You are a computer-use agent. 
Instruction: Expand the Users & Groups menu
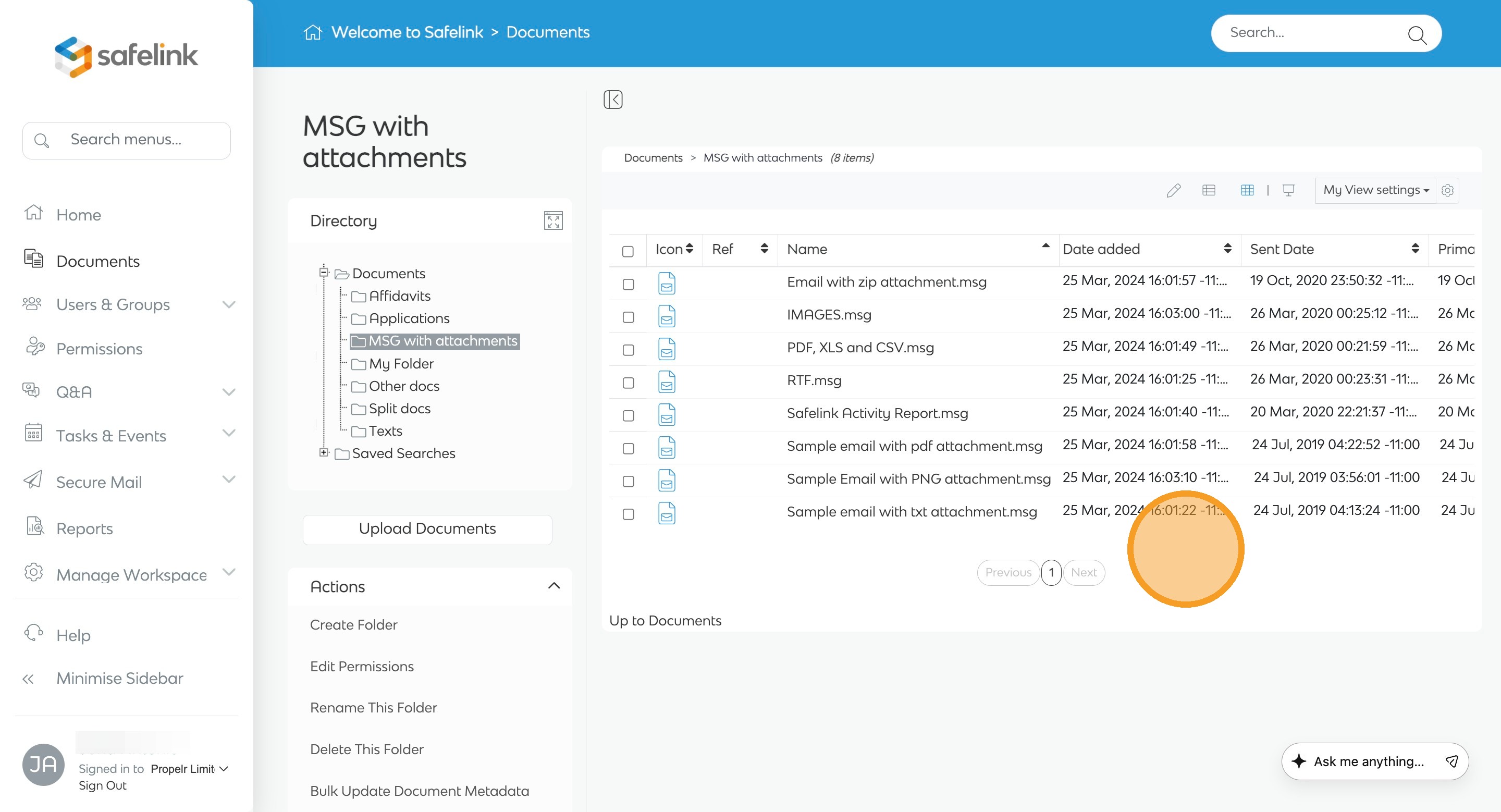[x=229, y=305]
